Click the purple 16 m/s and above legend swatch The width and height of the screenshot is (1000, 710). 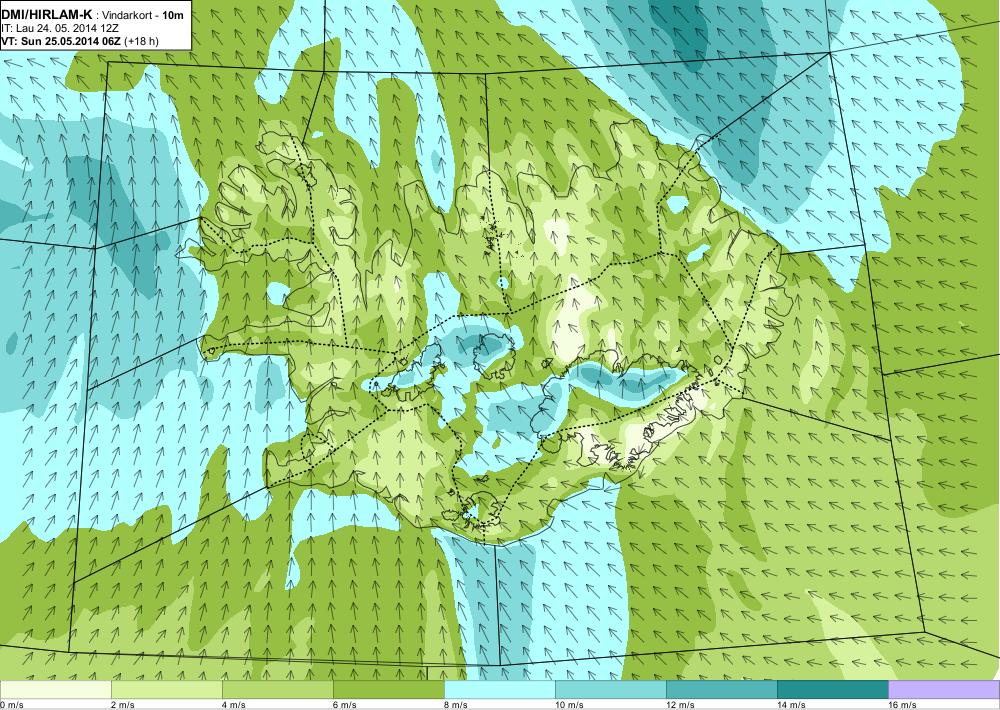(x=944, y=689)
